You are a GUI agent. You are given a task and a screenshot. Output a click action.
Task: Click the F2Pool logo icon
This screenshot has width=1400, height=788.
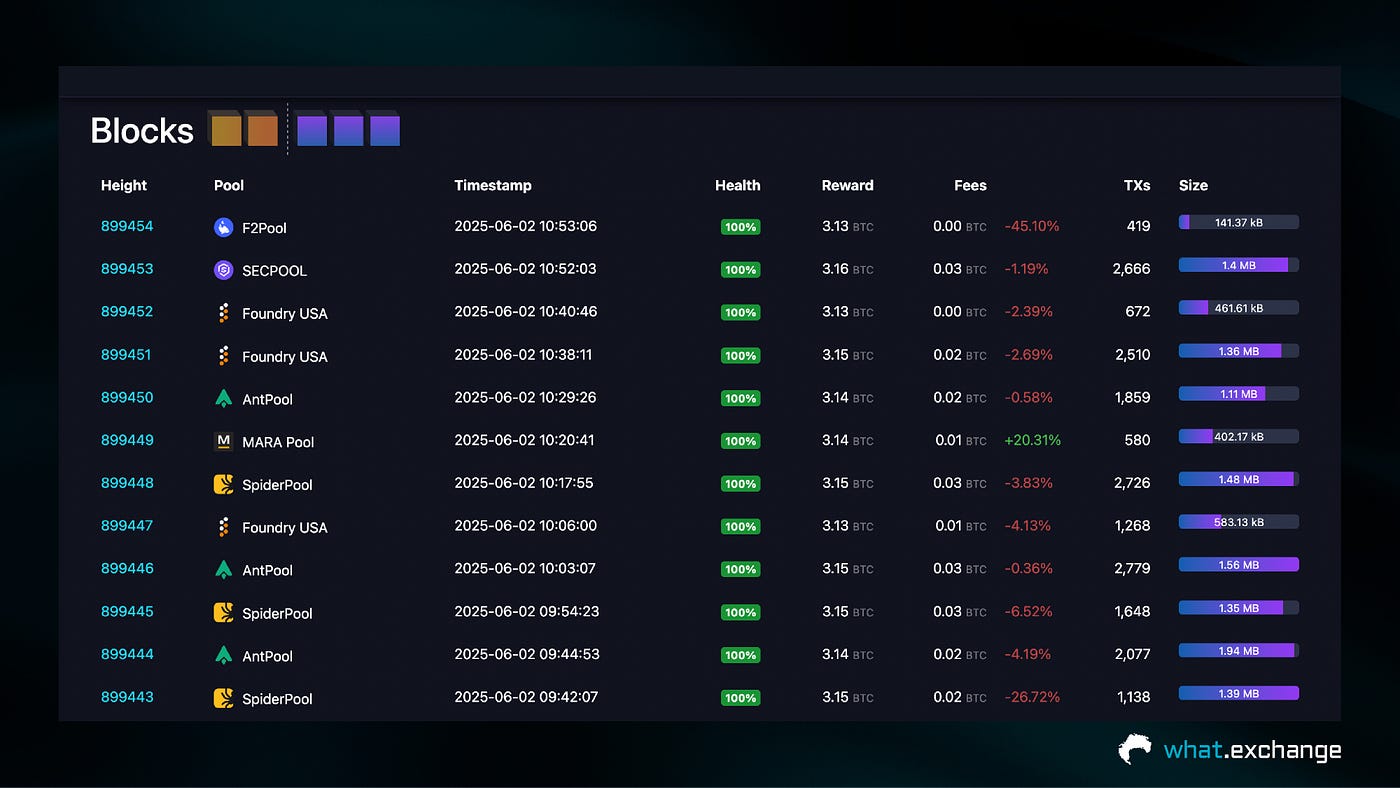[224, 228]
